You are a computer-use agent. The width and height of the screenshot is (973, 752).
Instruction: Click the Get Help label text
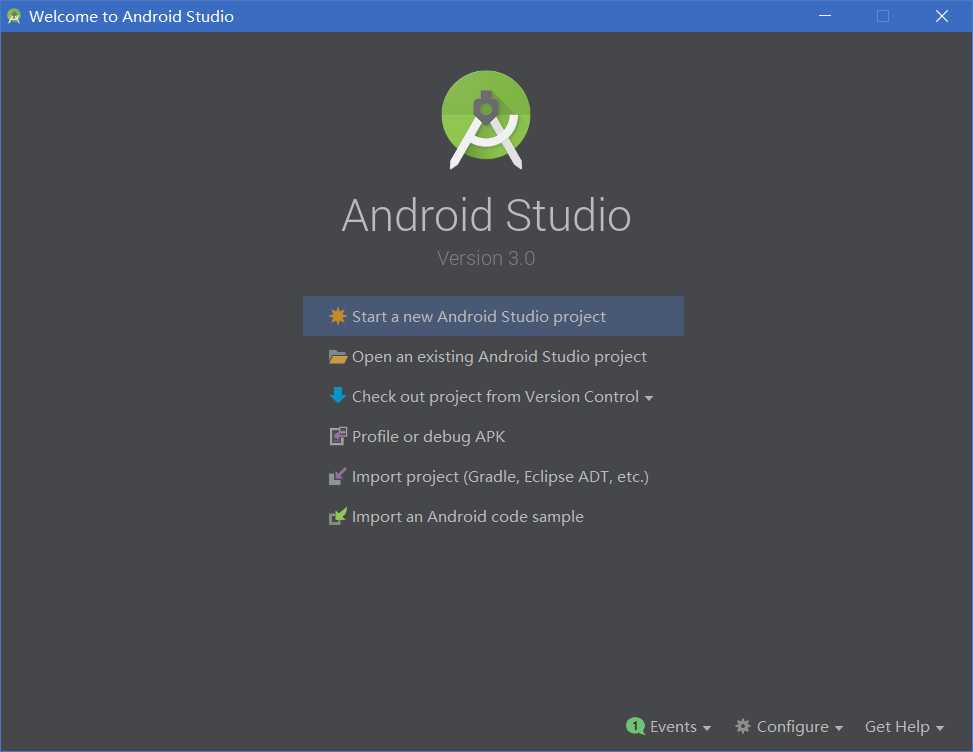point(897,727)
